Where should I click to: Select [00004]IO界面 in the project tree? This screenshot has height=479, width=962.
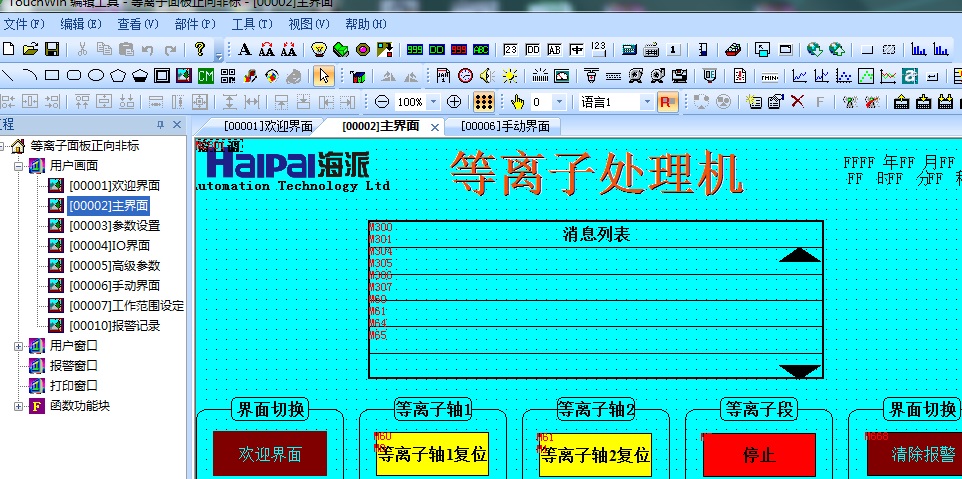(109, 245)
